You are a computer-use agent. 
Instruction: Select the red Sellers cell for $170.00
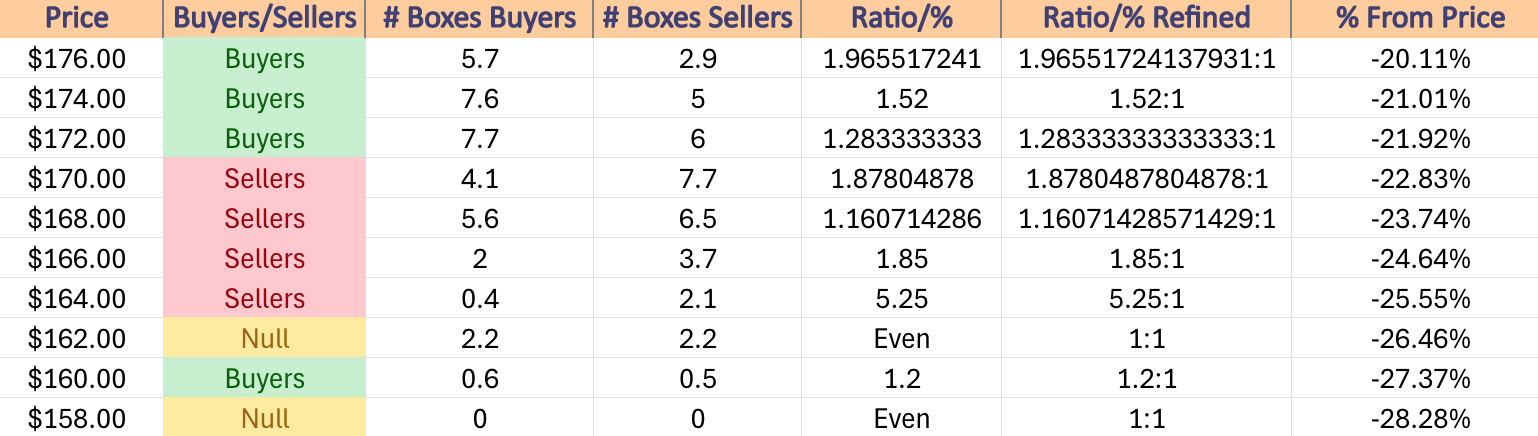pos(264,179)
